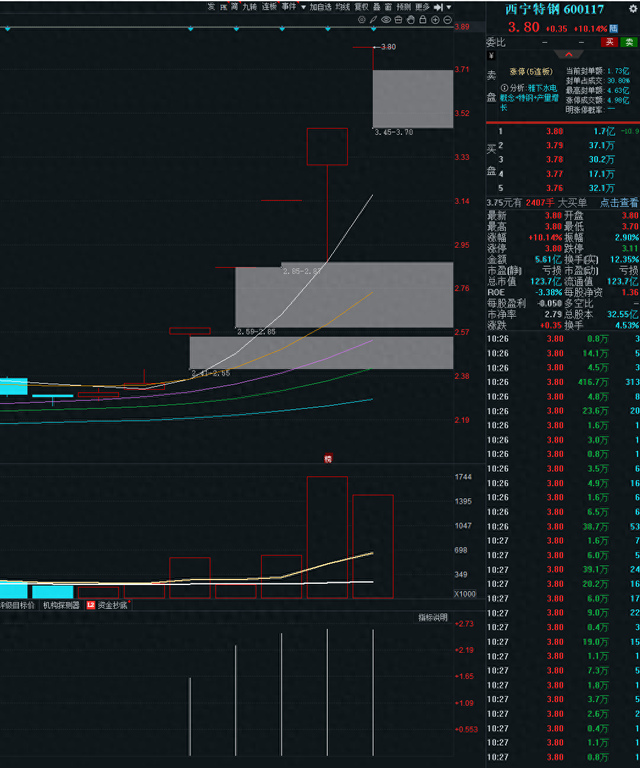Click the 416.7万 trade tick entry
640x768 pixels.
coord(593,382)
